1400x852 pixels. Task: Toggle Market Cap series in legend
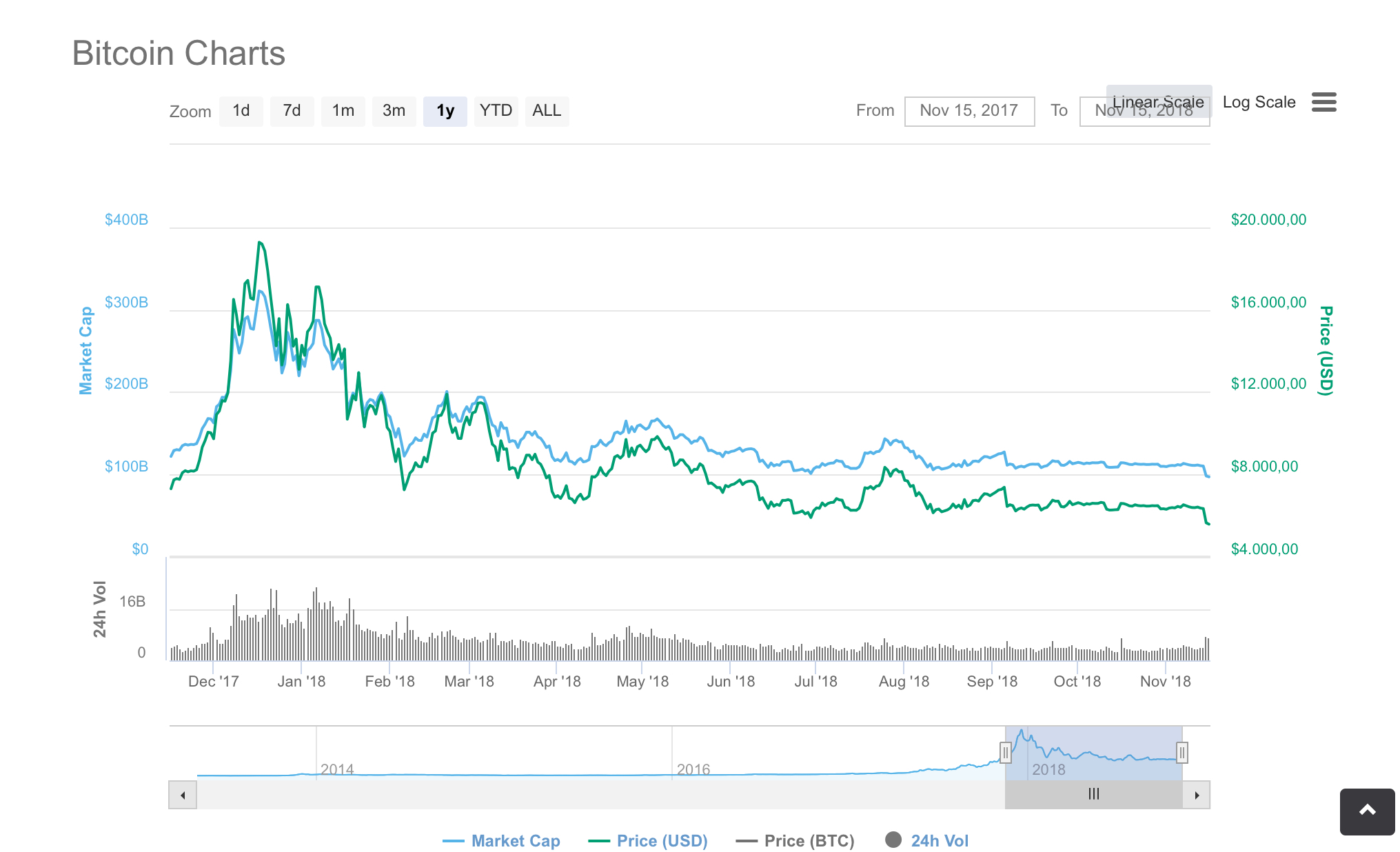[501, 841]
